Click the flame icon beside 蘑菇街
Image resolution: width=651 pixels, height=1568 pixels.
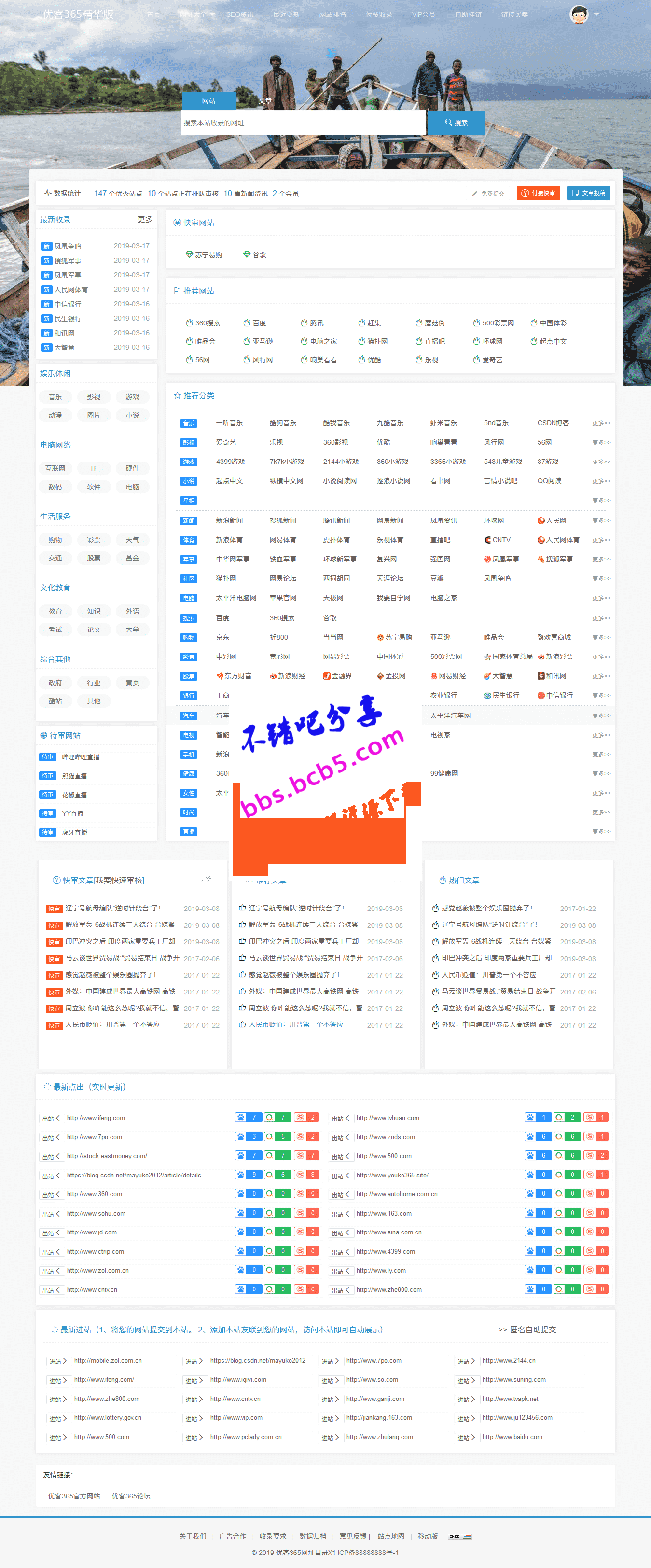click(419, 322)
